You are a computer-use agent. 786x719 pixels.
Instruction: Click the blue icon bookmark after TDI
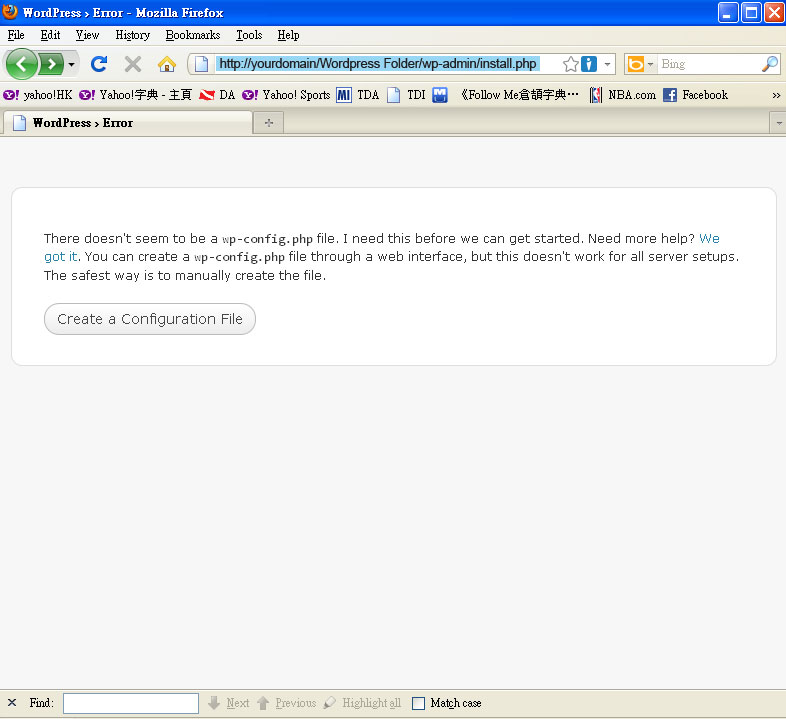[440, 95]
